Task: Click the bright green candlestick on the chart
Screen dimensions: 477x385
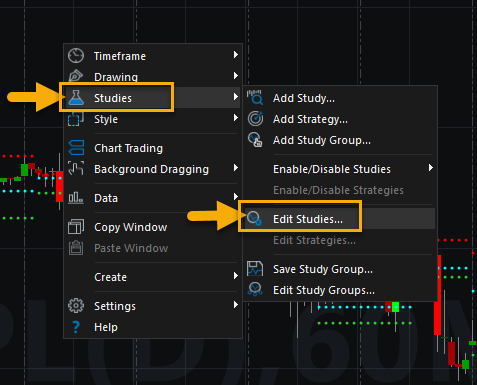Action: [x=395, y=307]
